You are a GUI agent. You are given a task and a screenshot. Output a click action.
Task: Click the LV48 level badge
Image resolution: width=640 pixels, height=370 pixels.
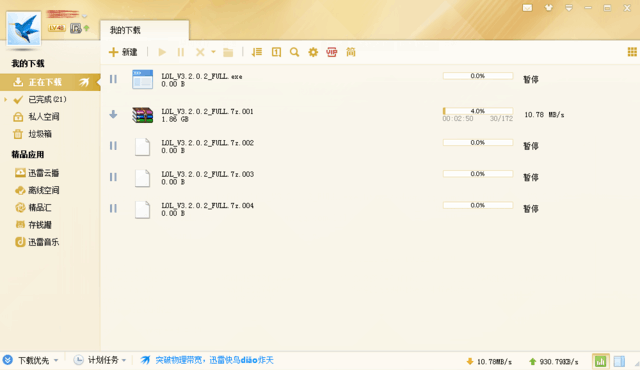tap(56, 28)
